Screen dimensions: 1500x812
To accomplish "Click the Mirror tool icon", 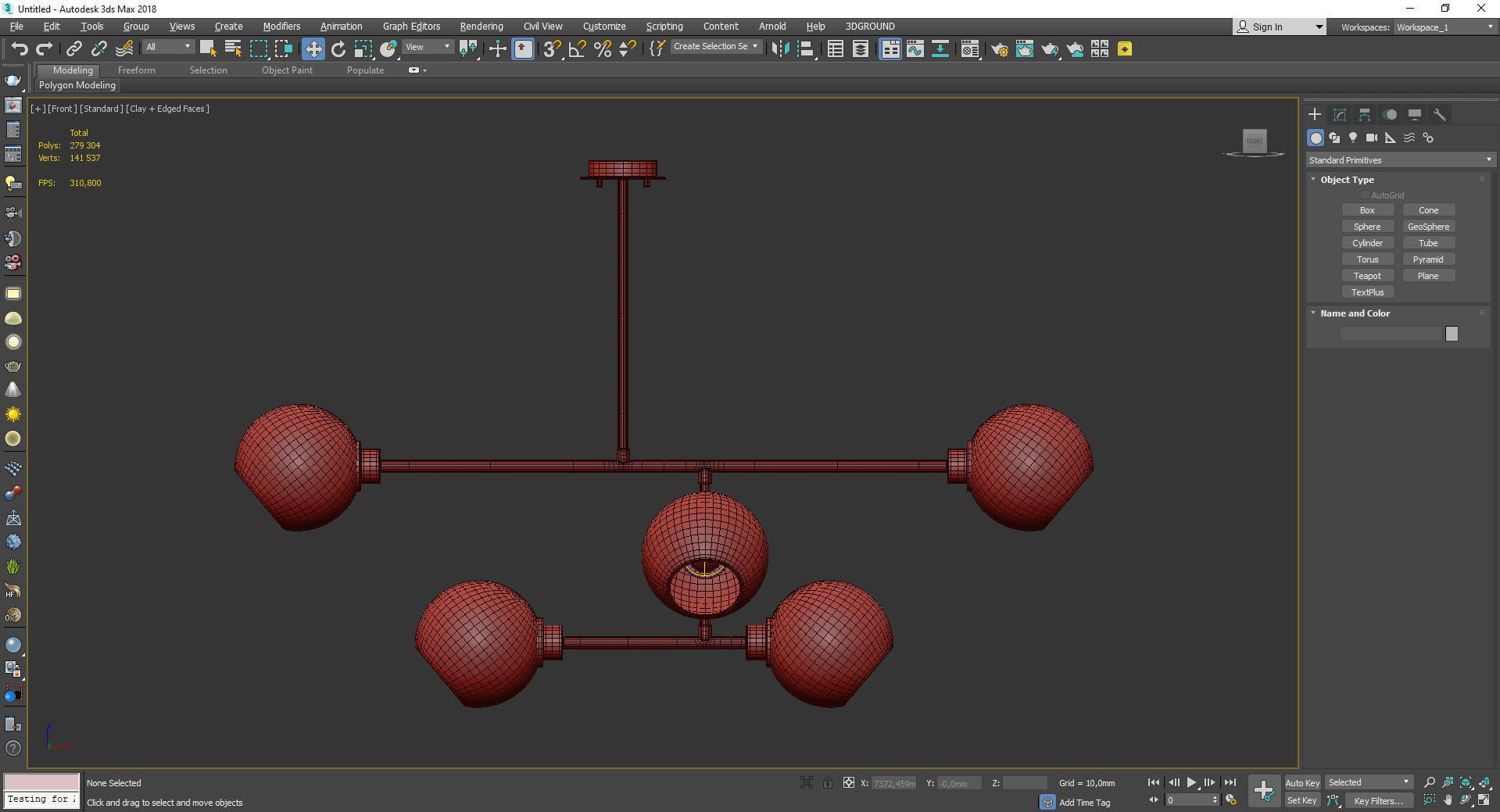I will (x=780, y=49).
